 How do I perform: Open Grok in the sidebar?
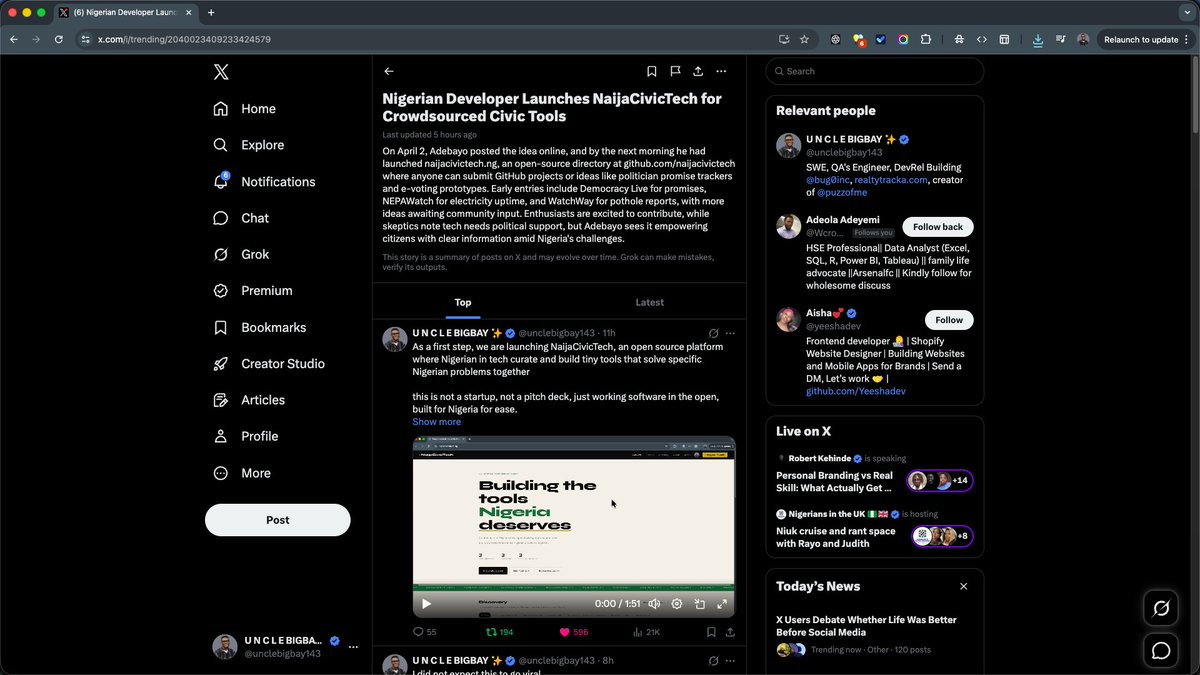(x=241, y=254)
